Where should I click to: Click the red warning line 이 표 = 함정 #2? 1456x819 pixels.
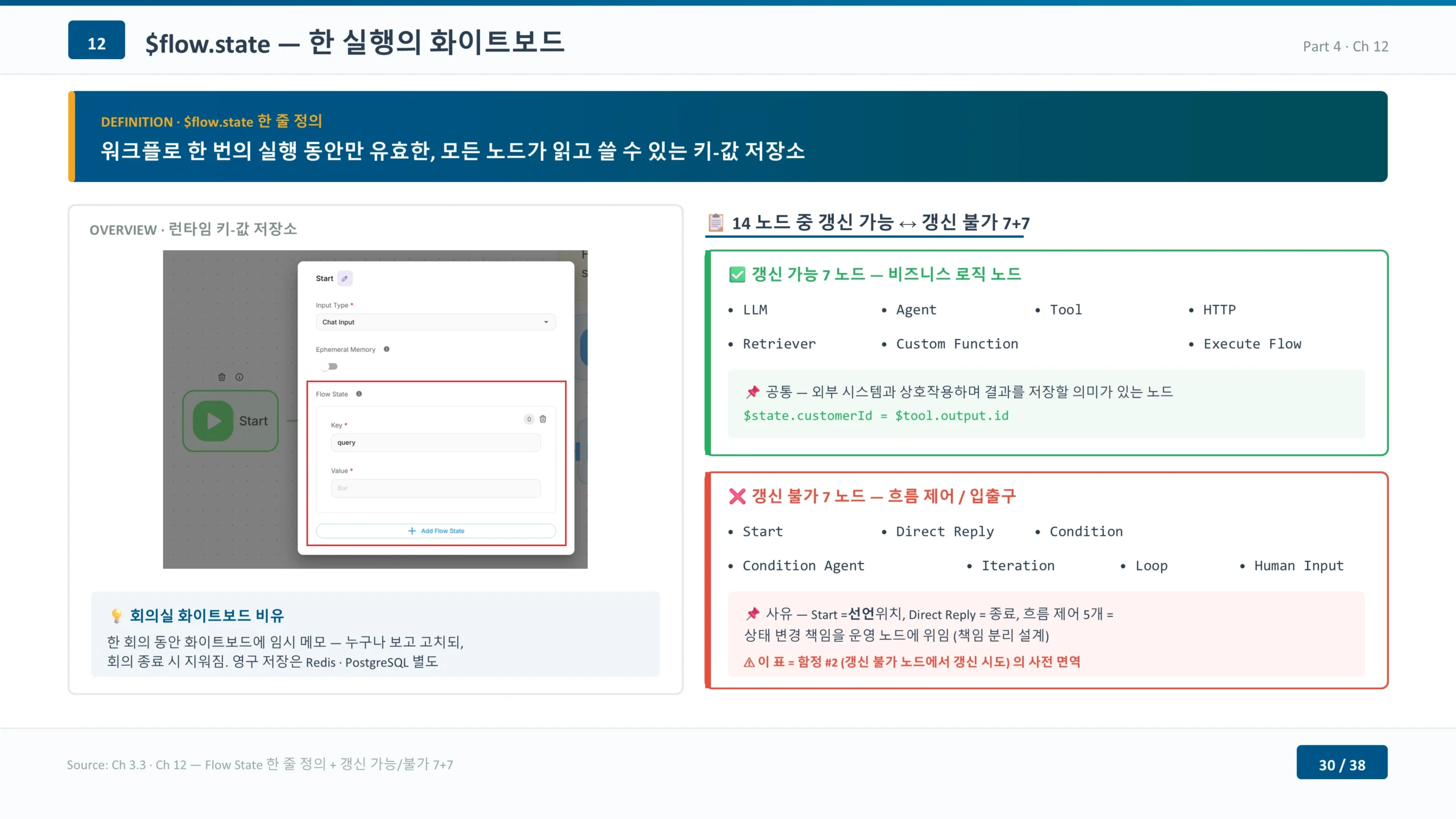click(912, 662)
